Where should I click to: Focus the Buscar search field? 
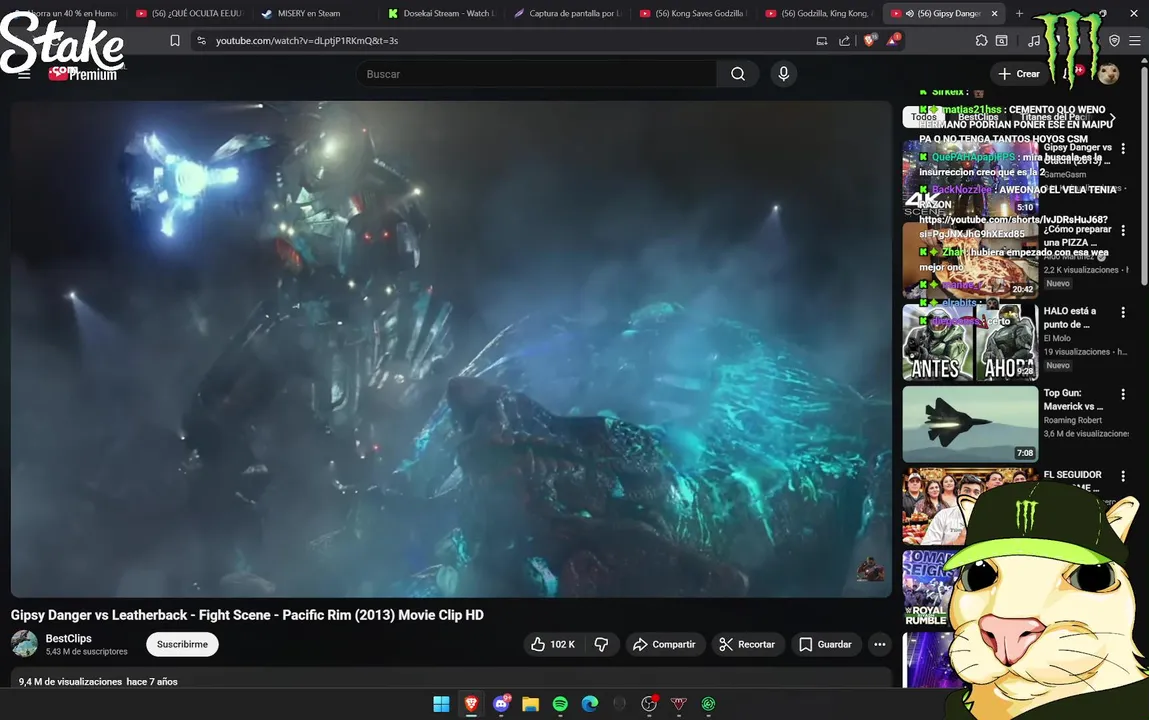[x=536, y=74]
